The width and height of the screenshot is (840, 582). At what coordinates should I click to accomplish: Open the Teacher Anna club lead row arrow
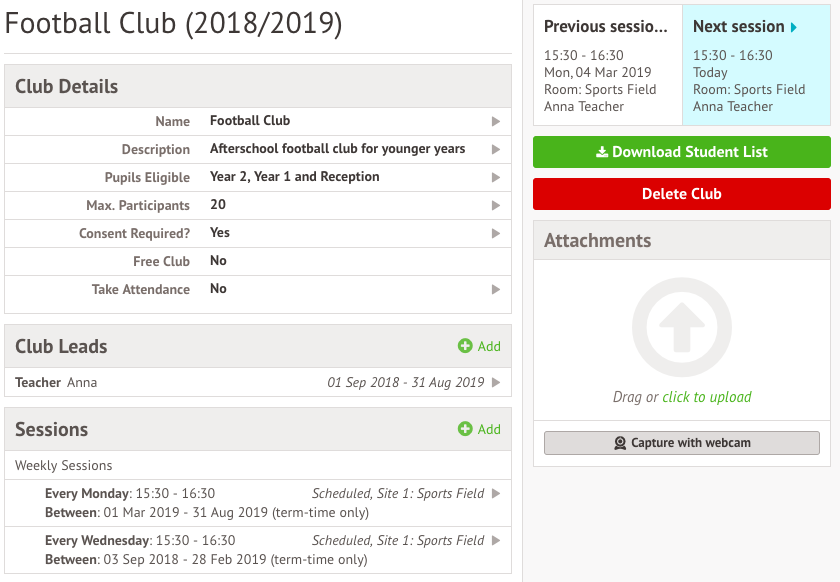point(496,382)
